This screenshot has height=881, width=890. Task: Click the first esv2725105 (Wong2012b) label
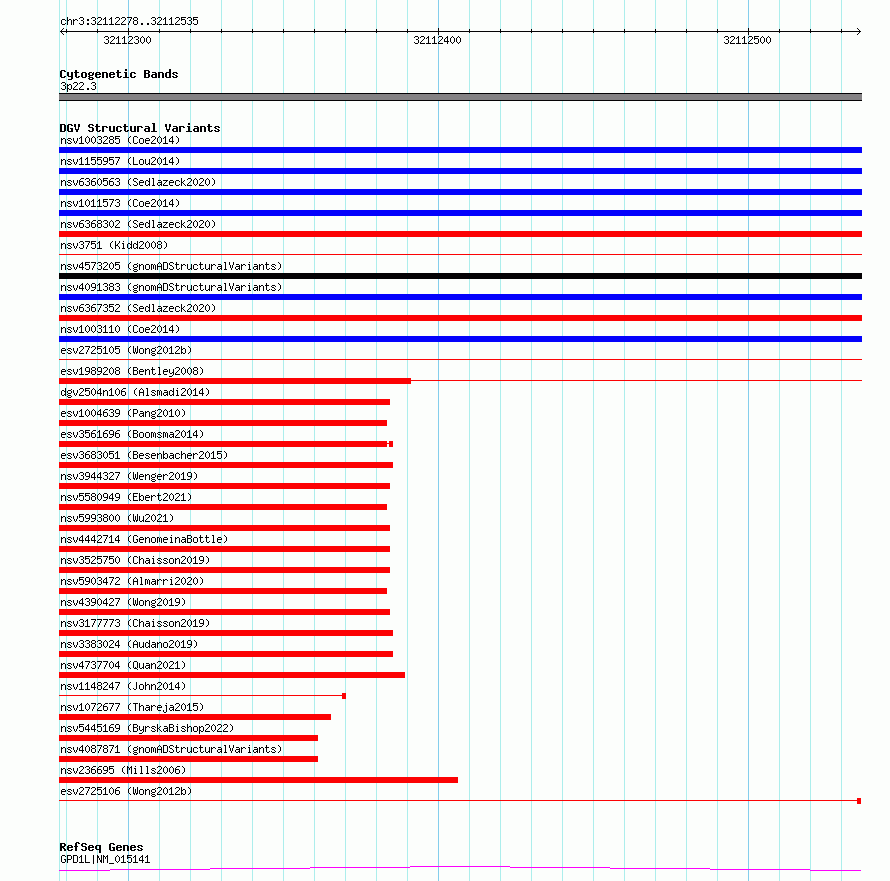pos(126,350)
